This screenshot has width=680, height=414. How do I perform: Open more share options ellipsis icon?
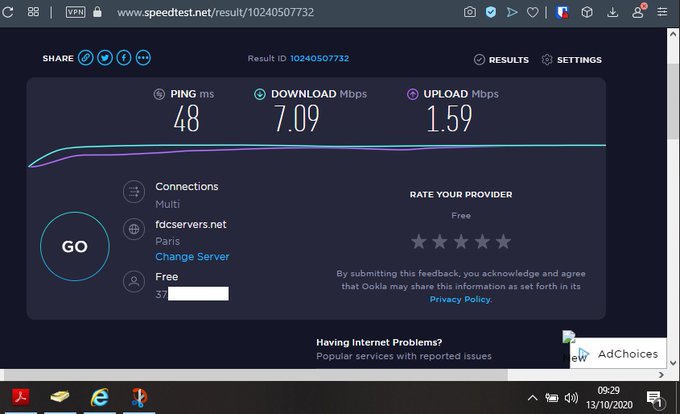click(x=143, y=58)
